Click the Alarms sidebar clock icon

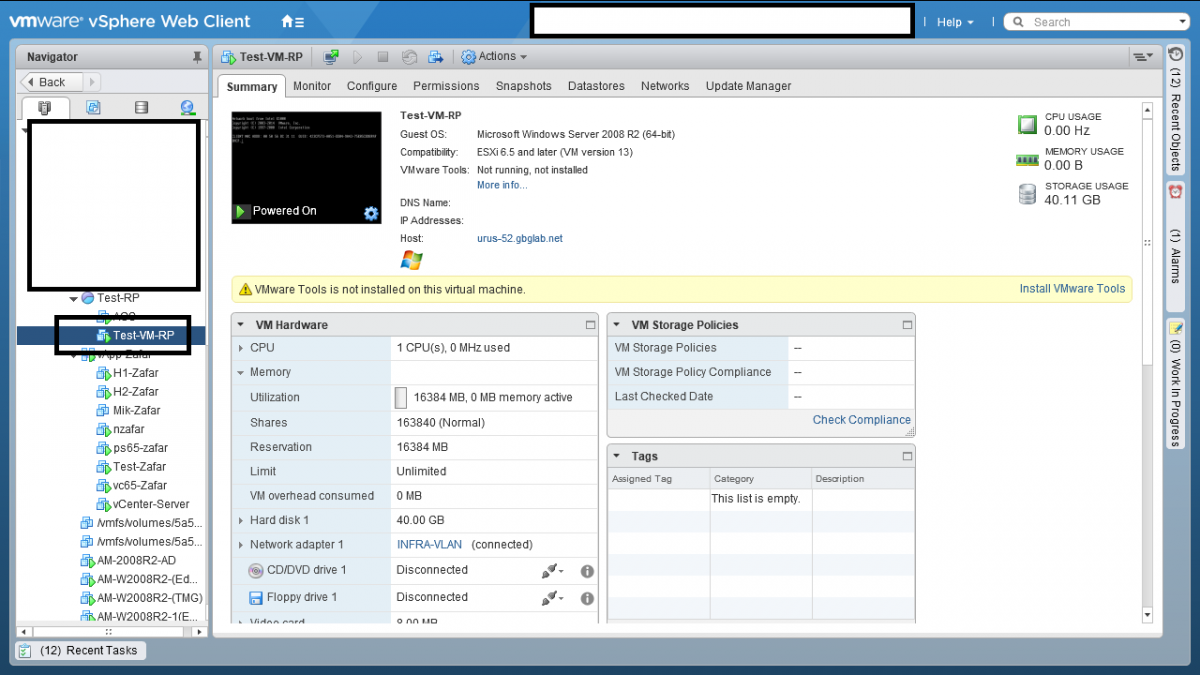pos(1176,192)
